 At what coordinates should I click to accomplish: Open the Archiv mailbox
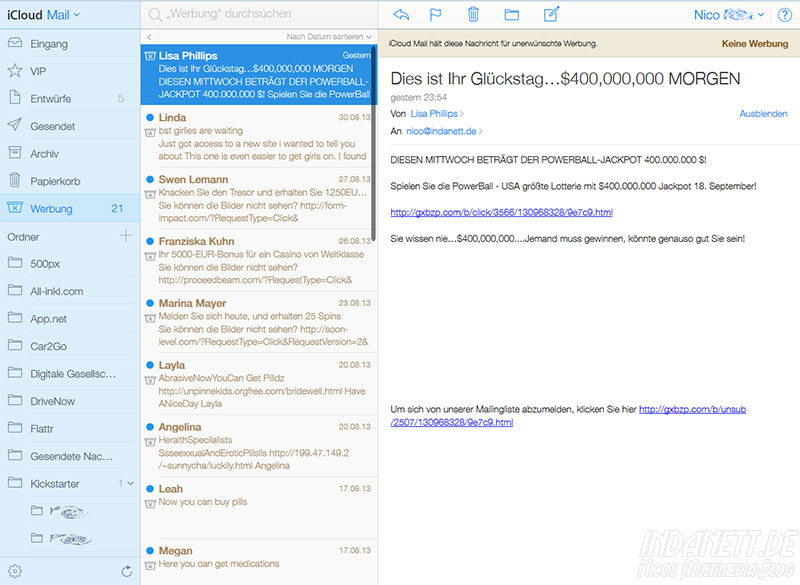[70, 154]
